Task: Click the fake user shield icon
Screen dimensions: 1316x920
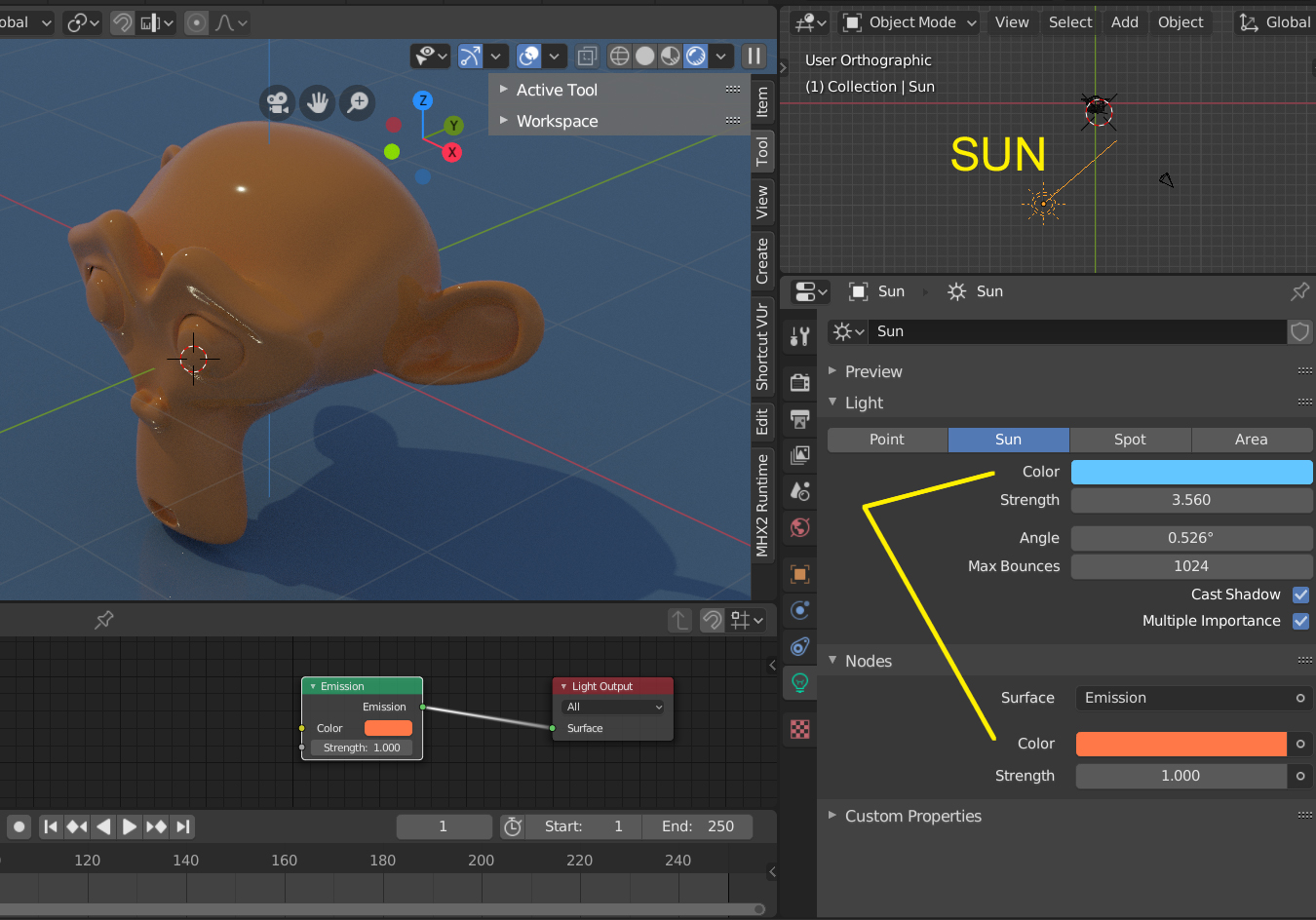Action: click(x=1300, y=331)
